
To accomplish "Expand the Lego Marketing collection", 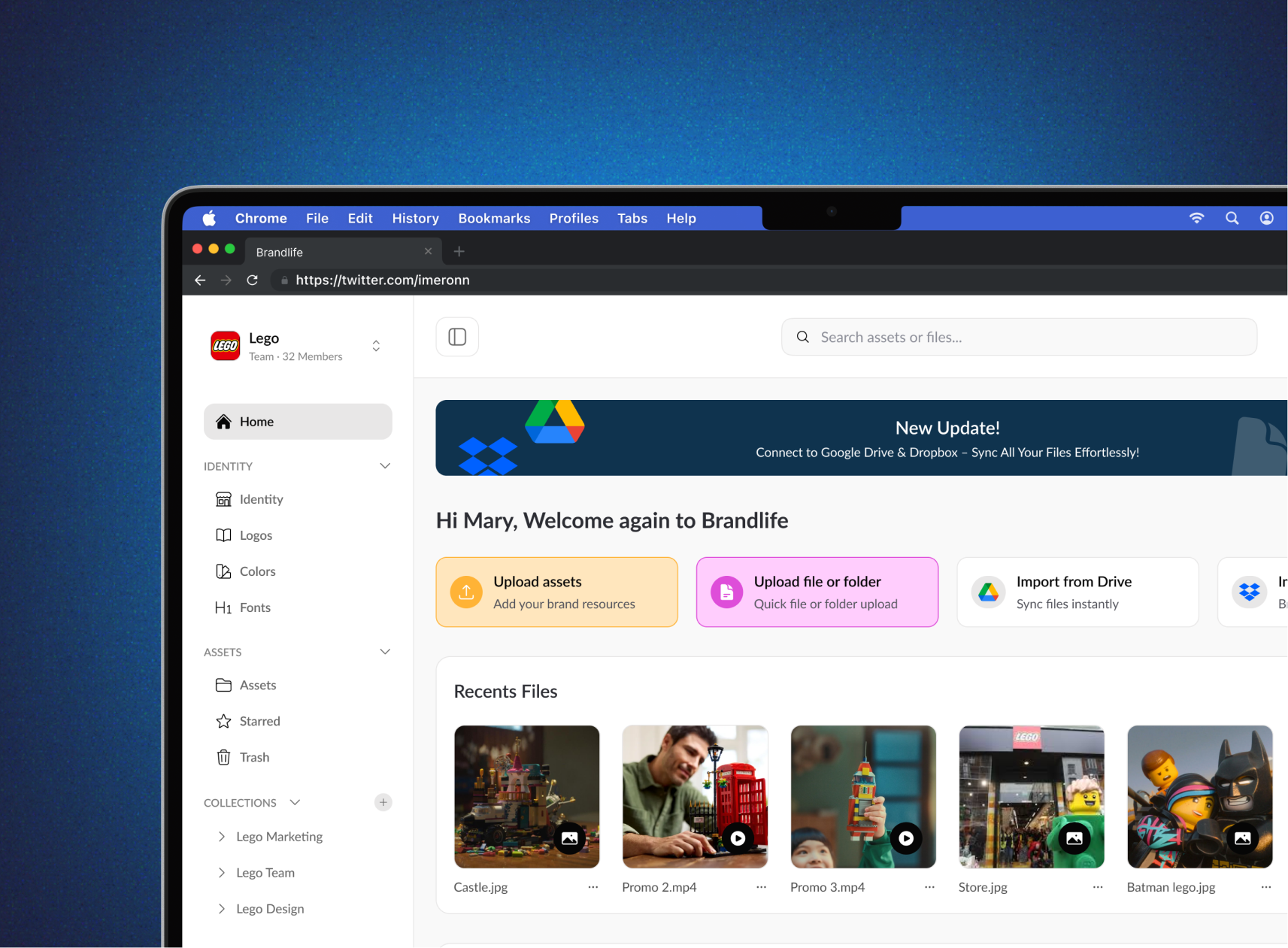I will point(221,837).
